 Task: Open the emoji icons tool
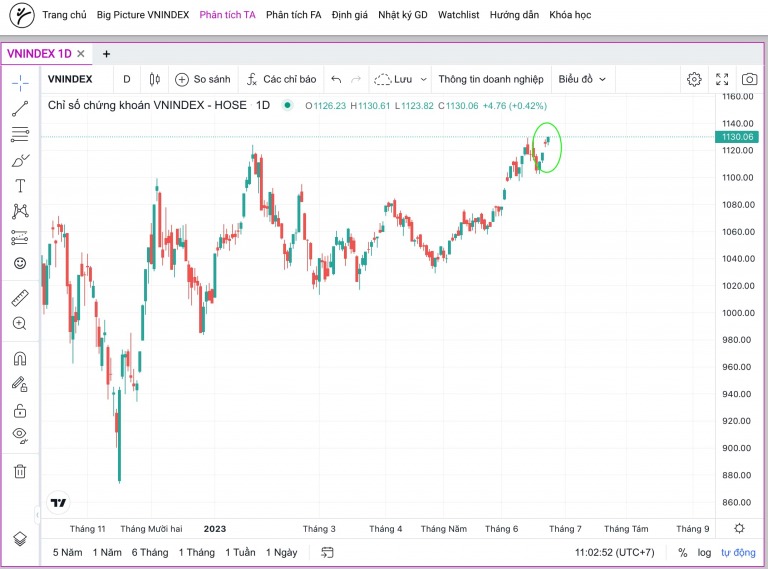[20, 263]
